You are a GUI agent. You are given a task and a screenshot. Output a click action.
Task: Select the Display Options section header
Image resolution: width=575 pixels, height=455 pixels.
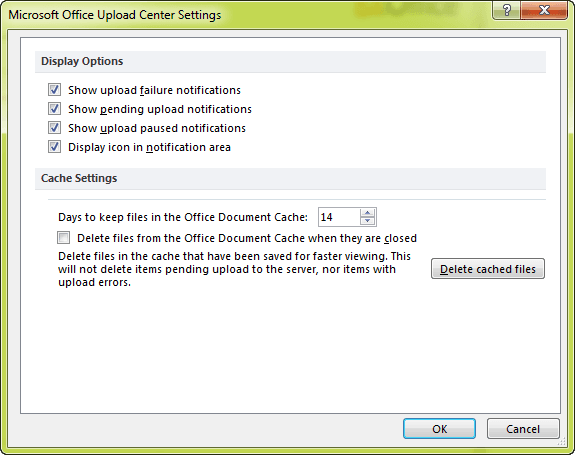pyautogui.click(x=82, y=61)
